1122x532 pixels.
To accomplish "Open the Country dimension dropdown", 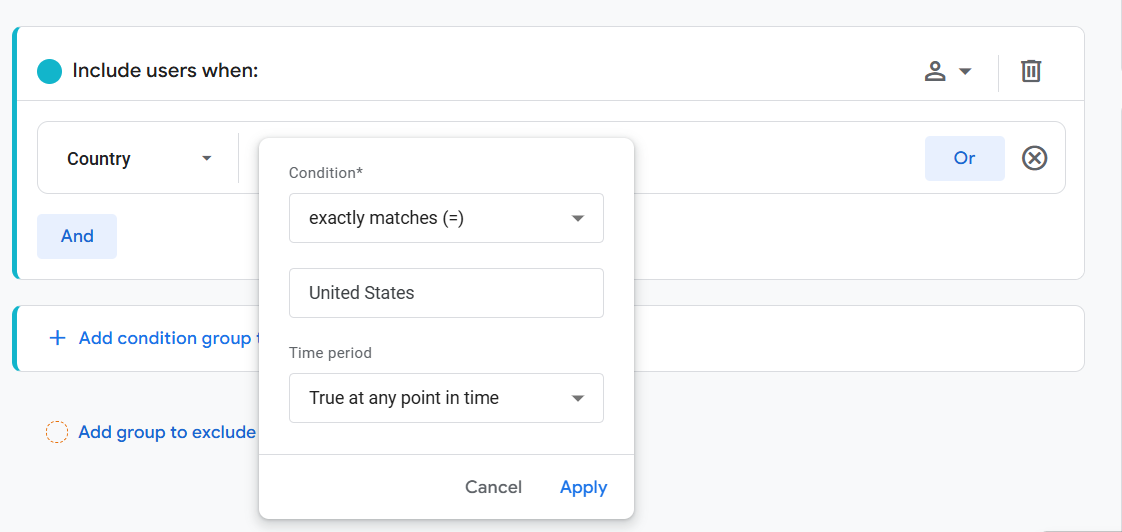I will click(x=138, y=158).
